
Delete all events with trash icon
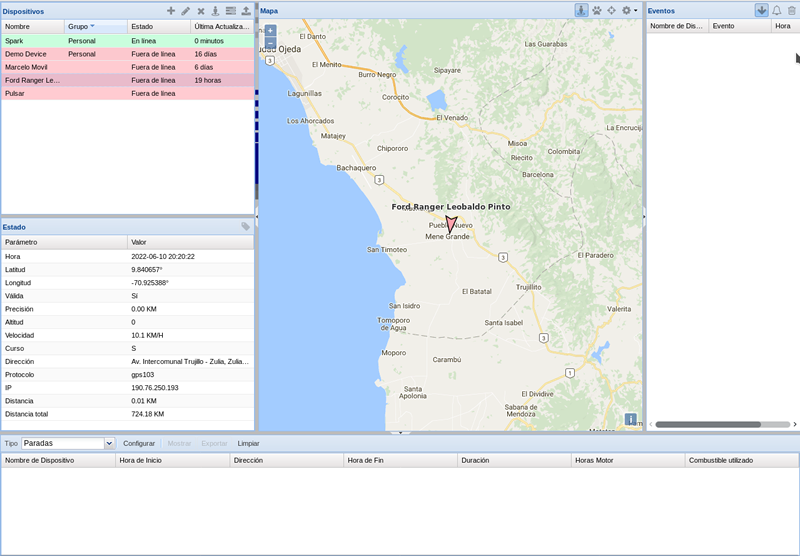[x=792, y=10]
